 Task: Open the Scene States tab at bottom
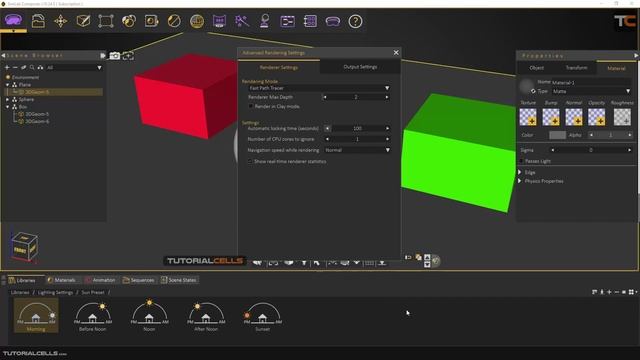(x=179, y=280)
